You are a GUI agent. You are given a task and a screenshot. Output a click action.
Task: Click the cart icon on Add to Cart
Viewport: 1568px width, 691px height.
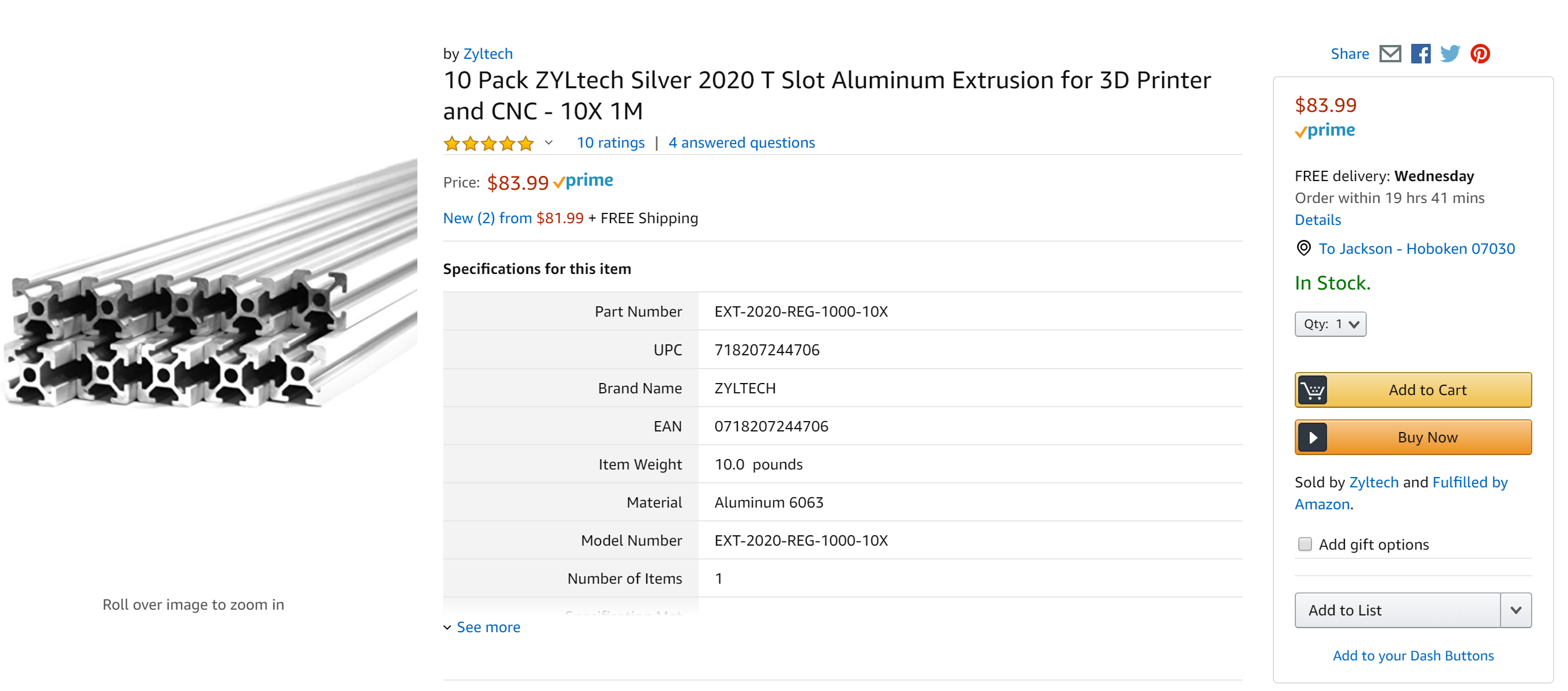point(1313,390)
